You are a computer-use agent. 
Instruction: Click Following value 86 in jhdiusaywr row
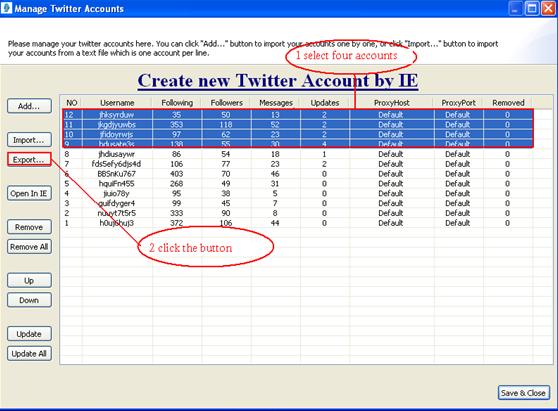coord(177,154)
